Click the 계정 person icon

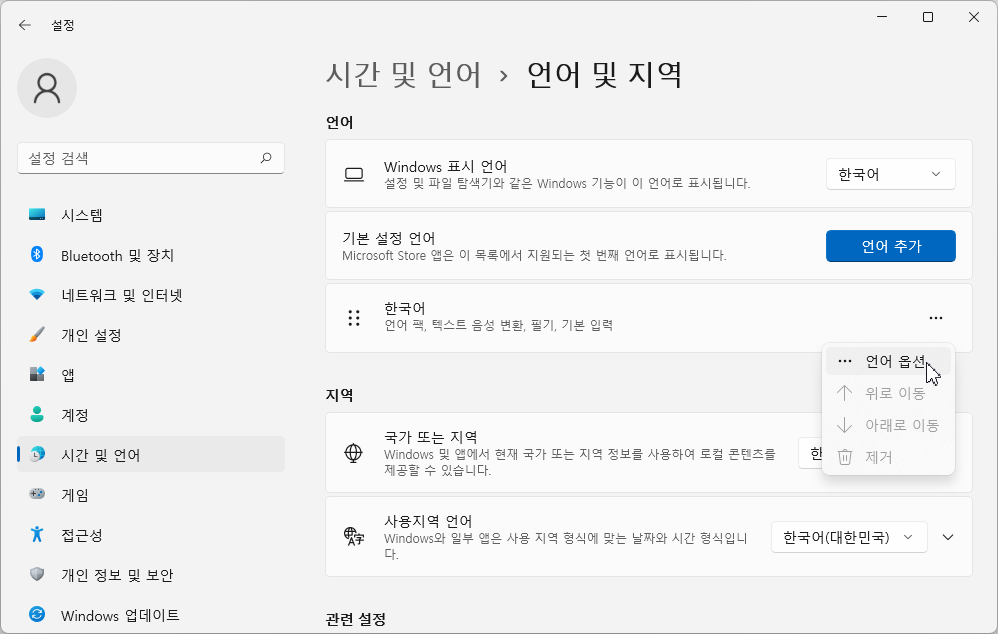pos(37,414)
